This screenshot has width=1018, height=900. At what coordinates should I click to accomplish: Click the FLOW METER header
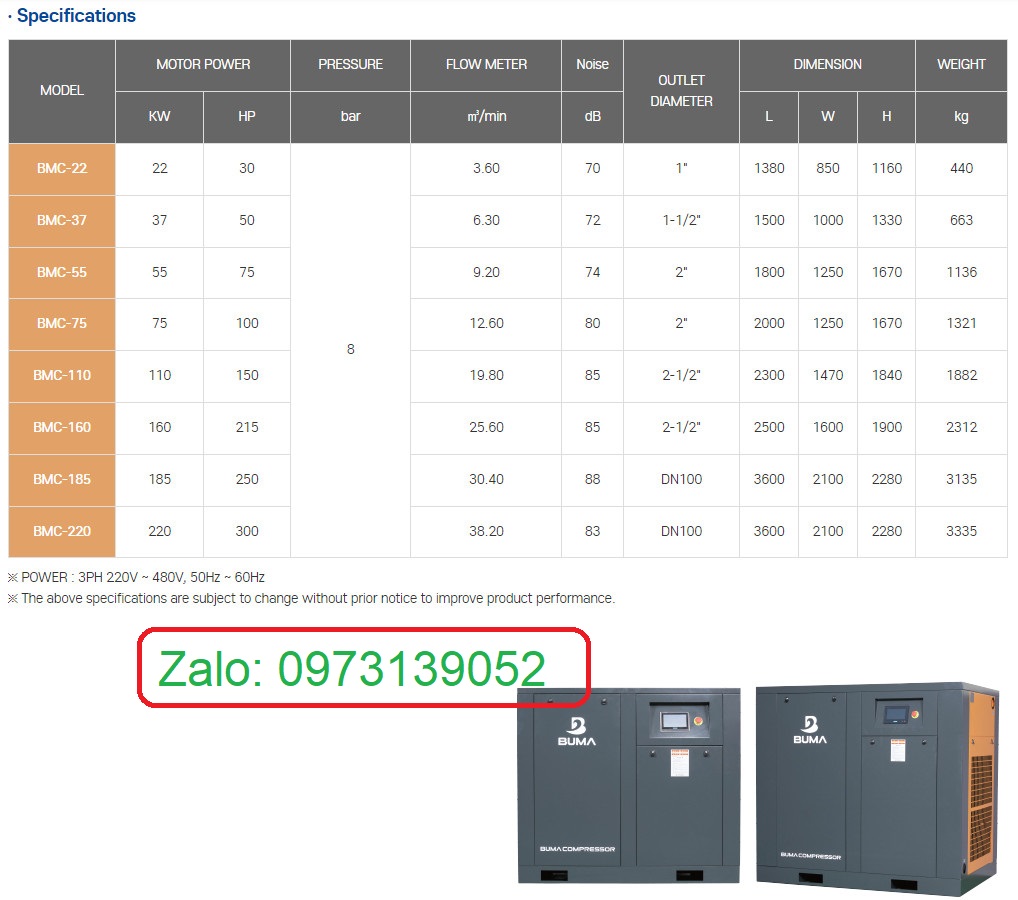(486, 64)
